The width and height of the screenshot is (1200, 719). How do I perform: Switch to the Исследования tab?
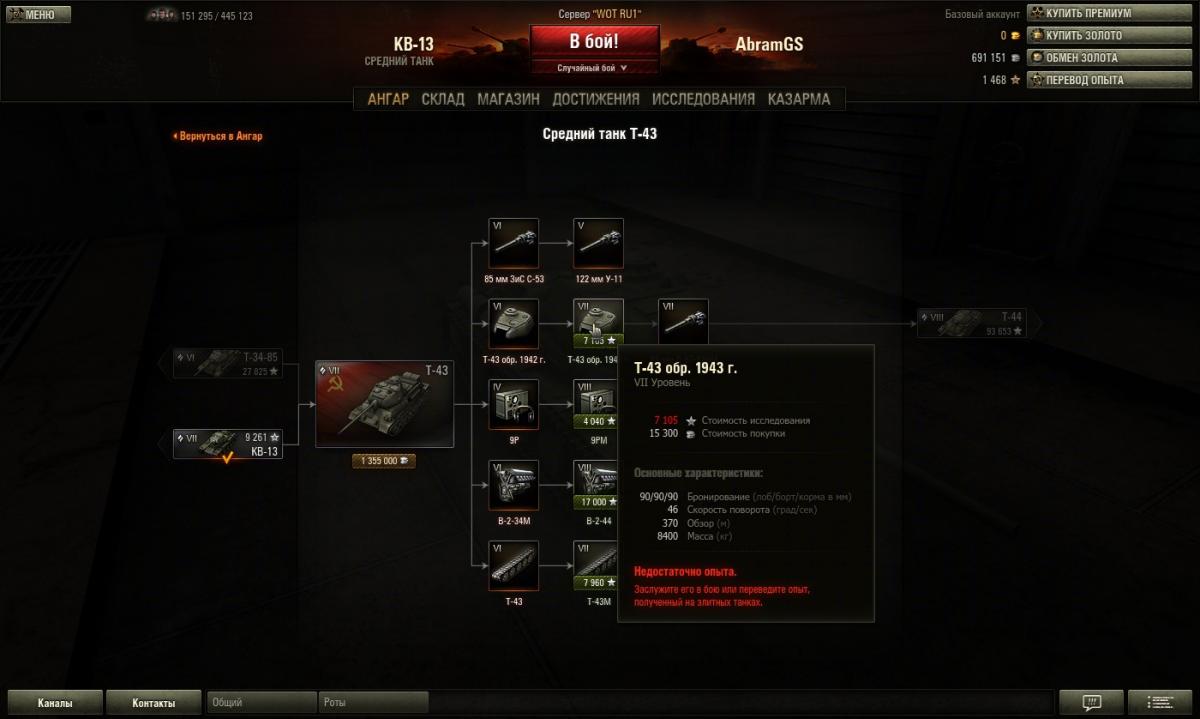coord(703,99)
